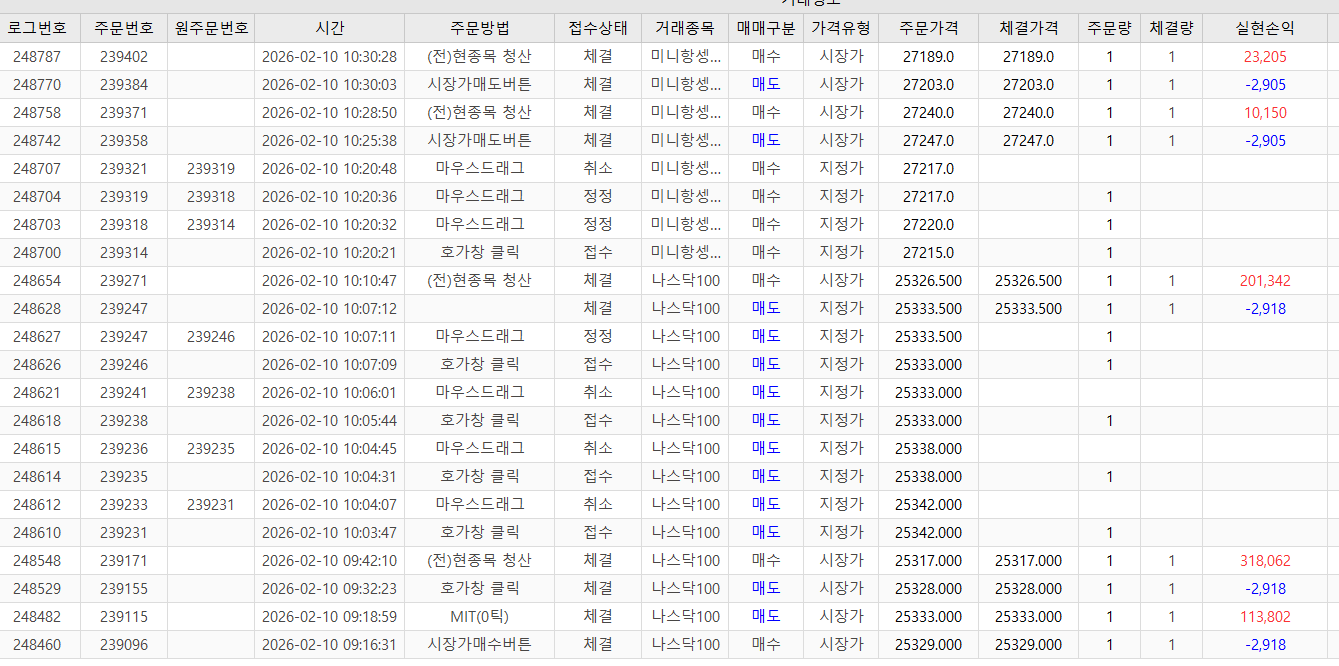Click the 주문가격 column header
Screen dimensions: 1339x666
[928, 28]
